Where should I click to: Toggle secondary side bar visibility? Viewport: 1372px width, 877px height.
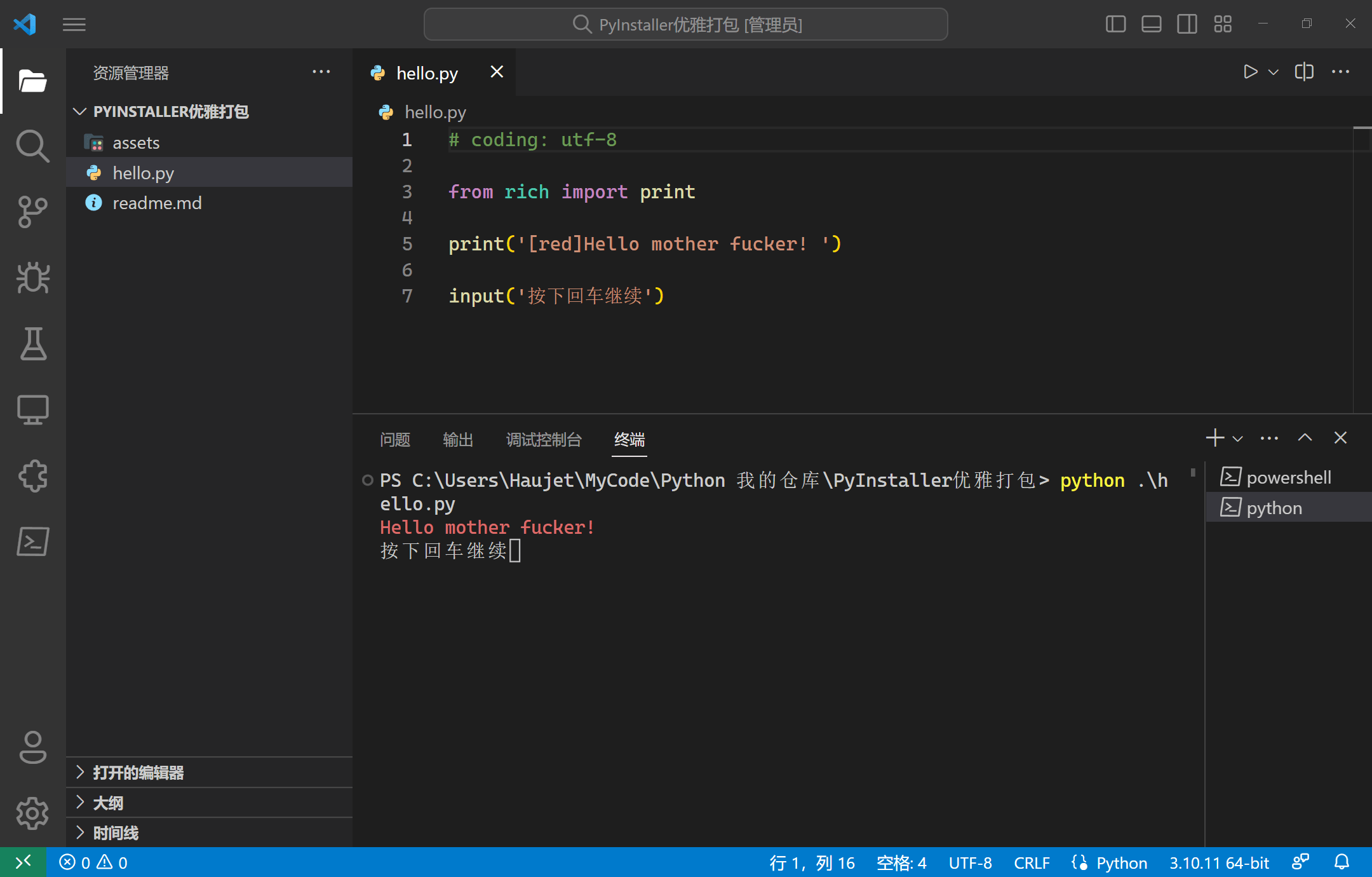(x=1187, y=24)
